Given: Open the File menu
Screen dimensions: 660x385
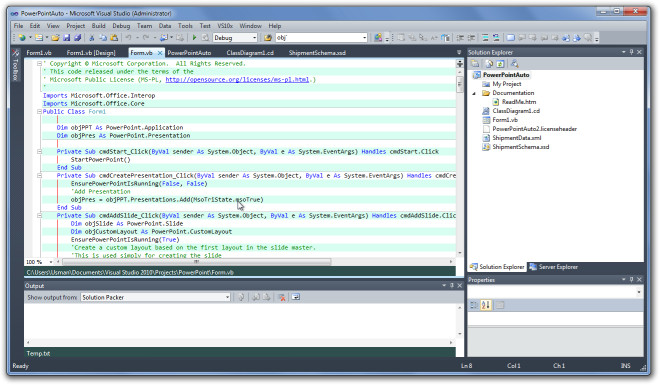Looking at the screenshot, I should tap(19, 26).
